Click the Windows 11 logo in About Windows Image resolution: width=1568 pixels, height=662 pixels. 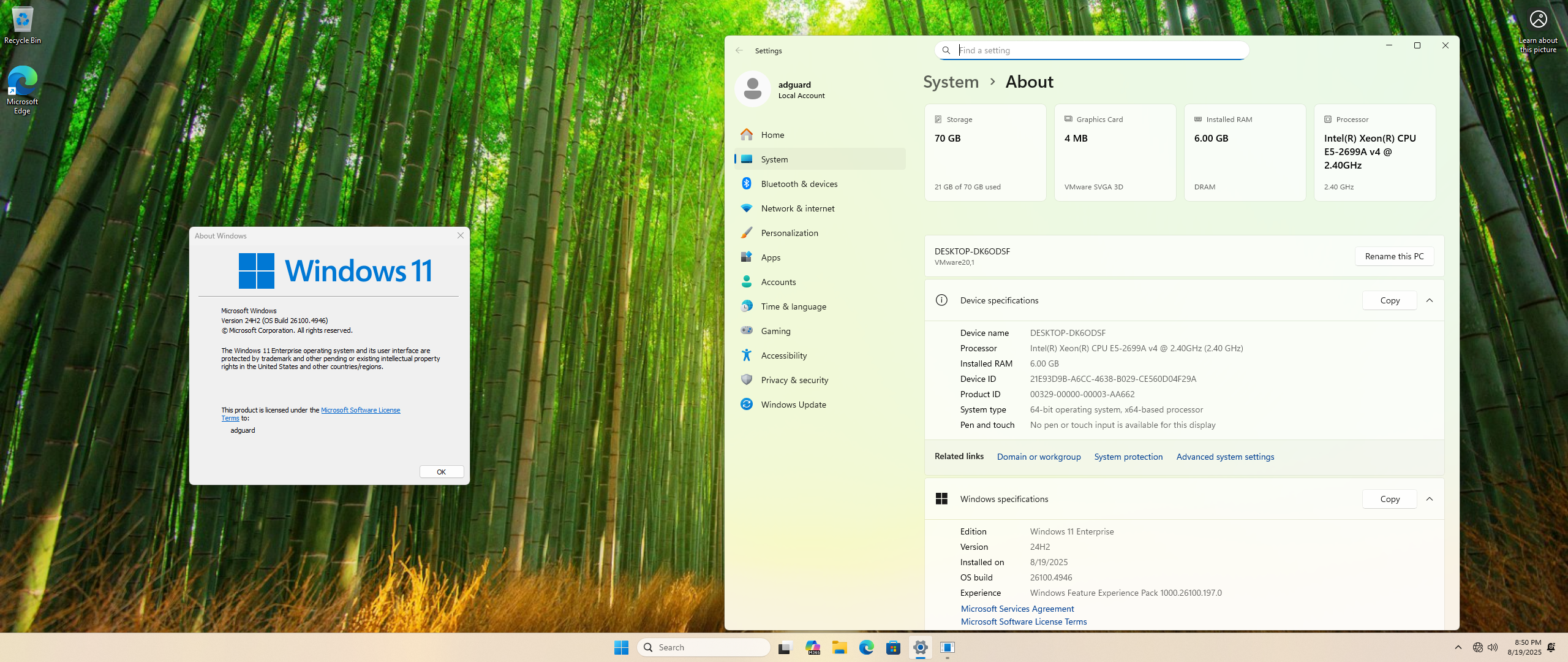tap(335, 271)
